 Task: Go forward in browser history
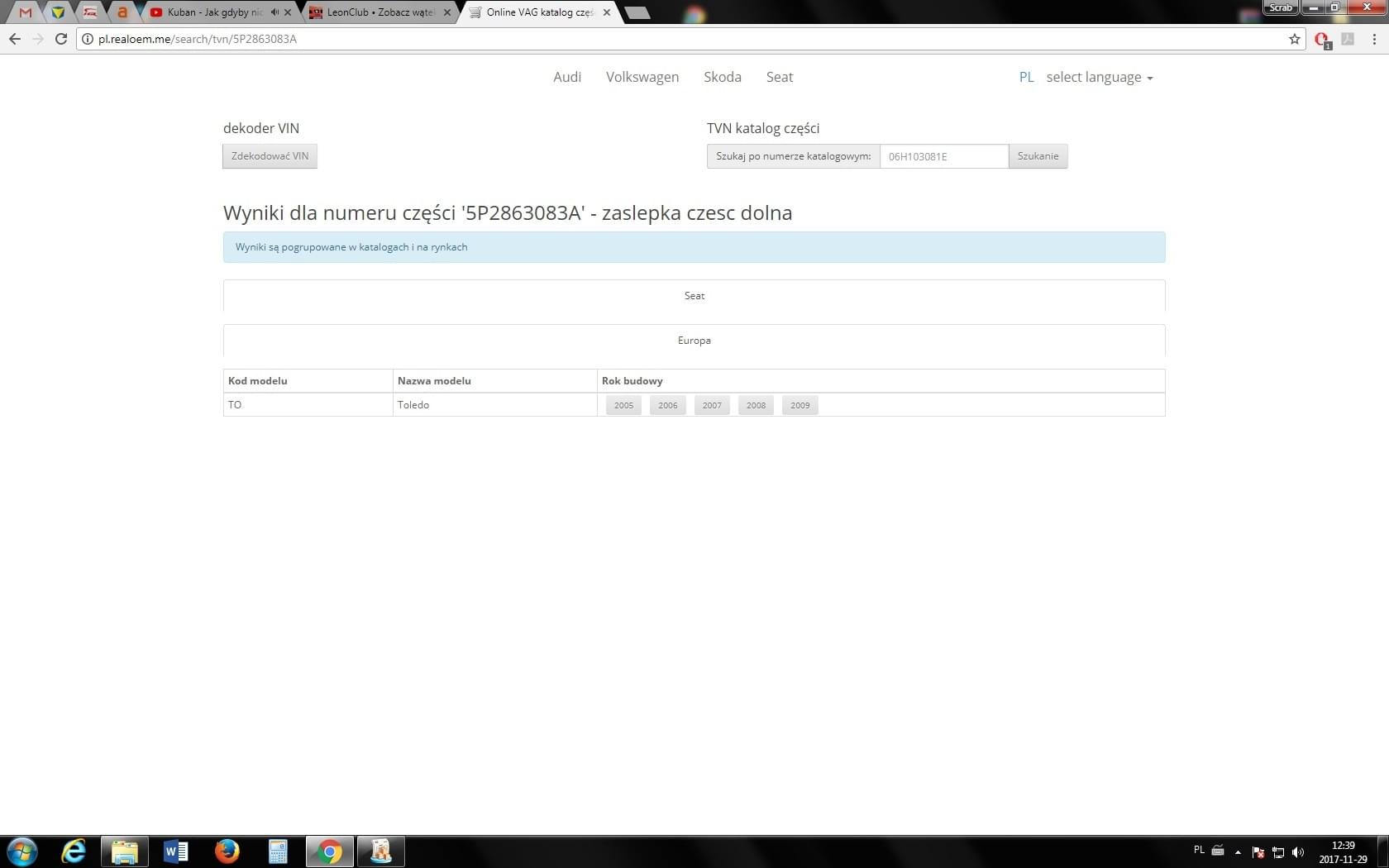[38, 39]
